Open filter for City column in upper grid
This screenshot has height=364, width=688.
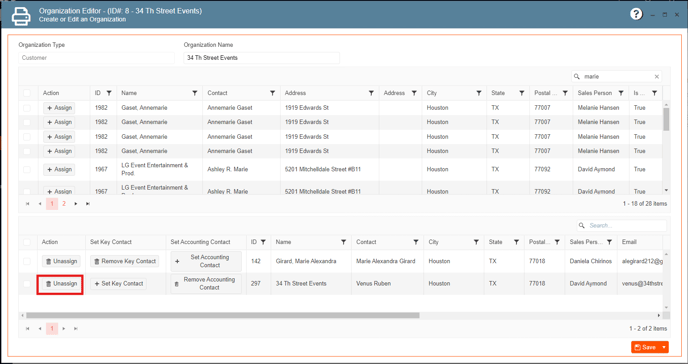[479, 93]
